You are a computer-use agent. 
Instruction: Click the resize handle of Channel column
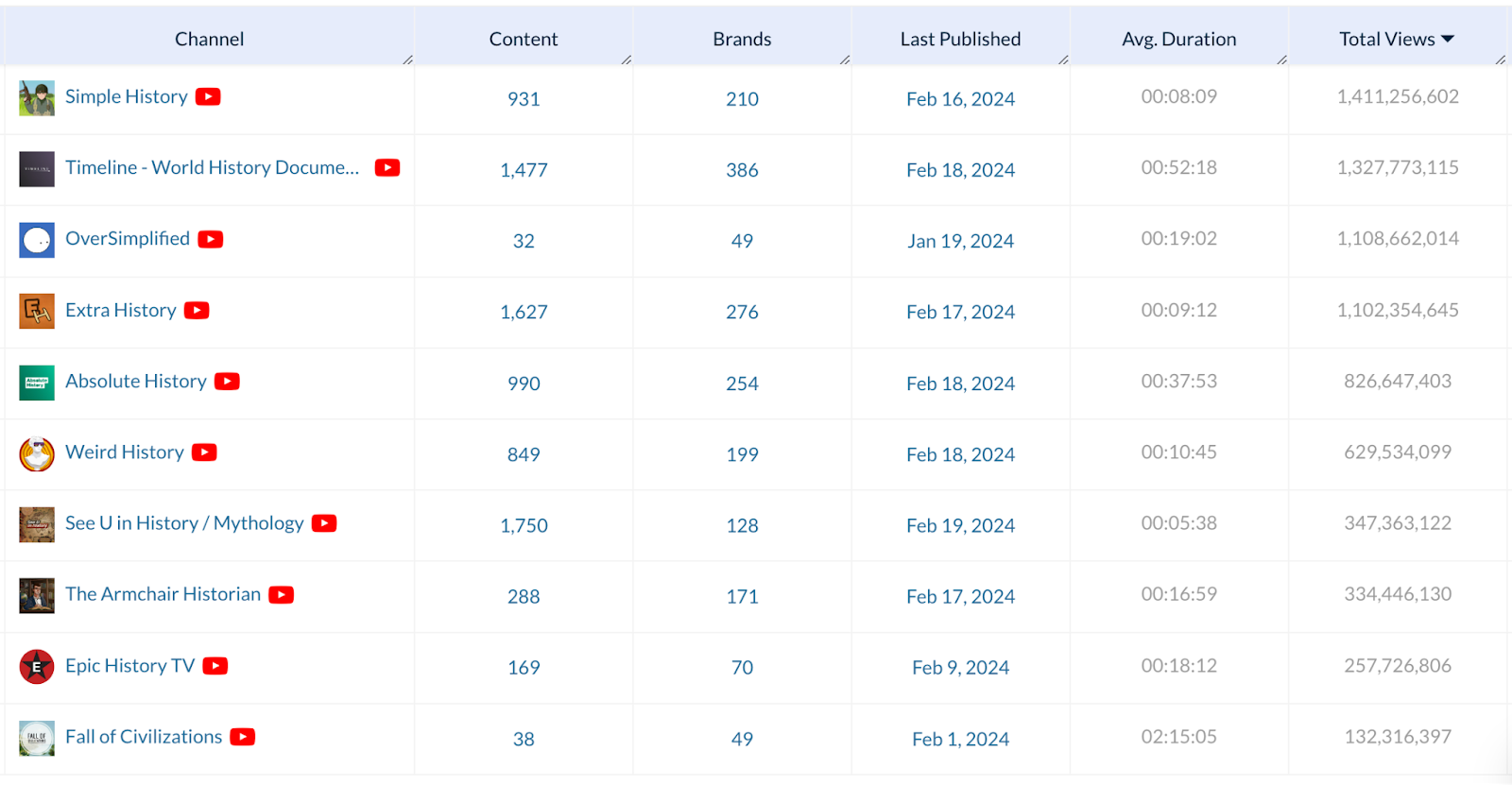pos(408,60)
